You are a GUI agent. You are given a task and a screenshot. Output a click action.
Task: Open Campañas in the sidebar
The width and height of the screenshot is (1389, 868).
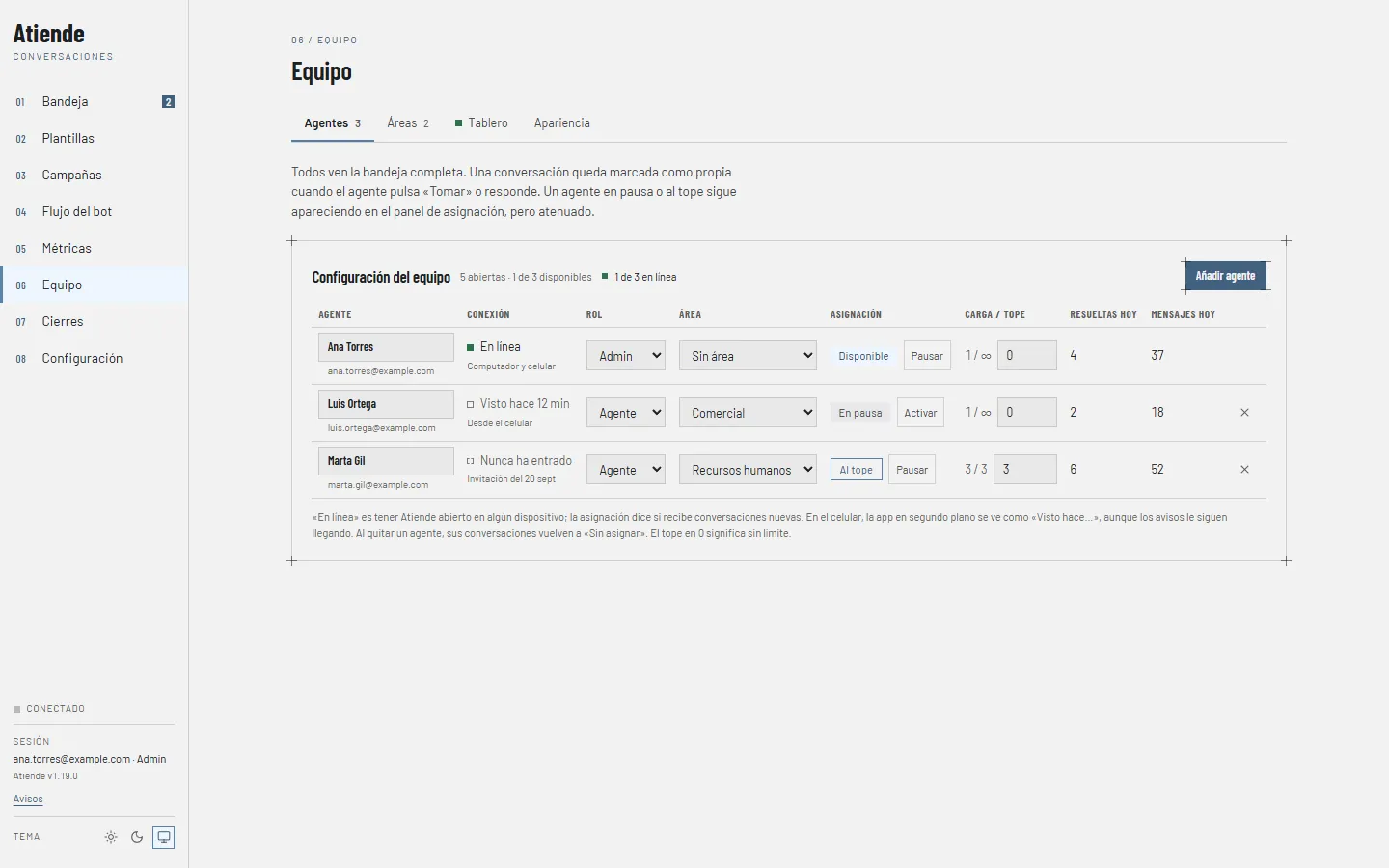click(94, 175)
